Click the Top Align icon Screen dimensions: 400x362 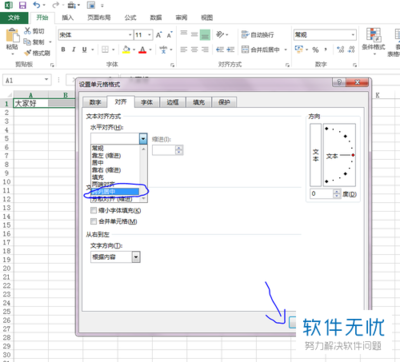pyautogui.click(x=184, y=34)
